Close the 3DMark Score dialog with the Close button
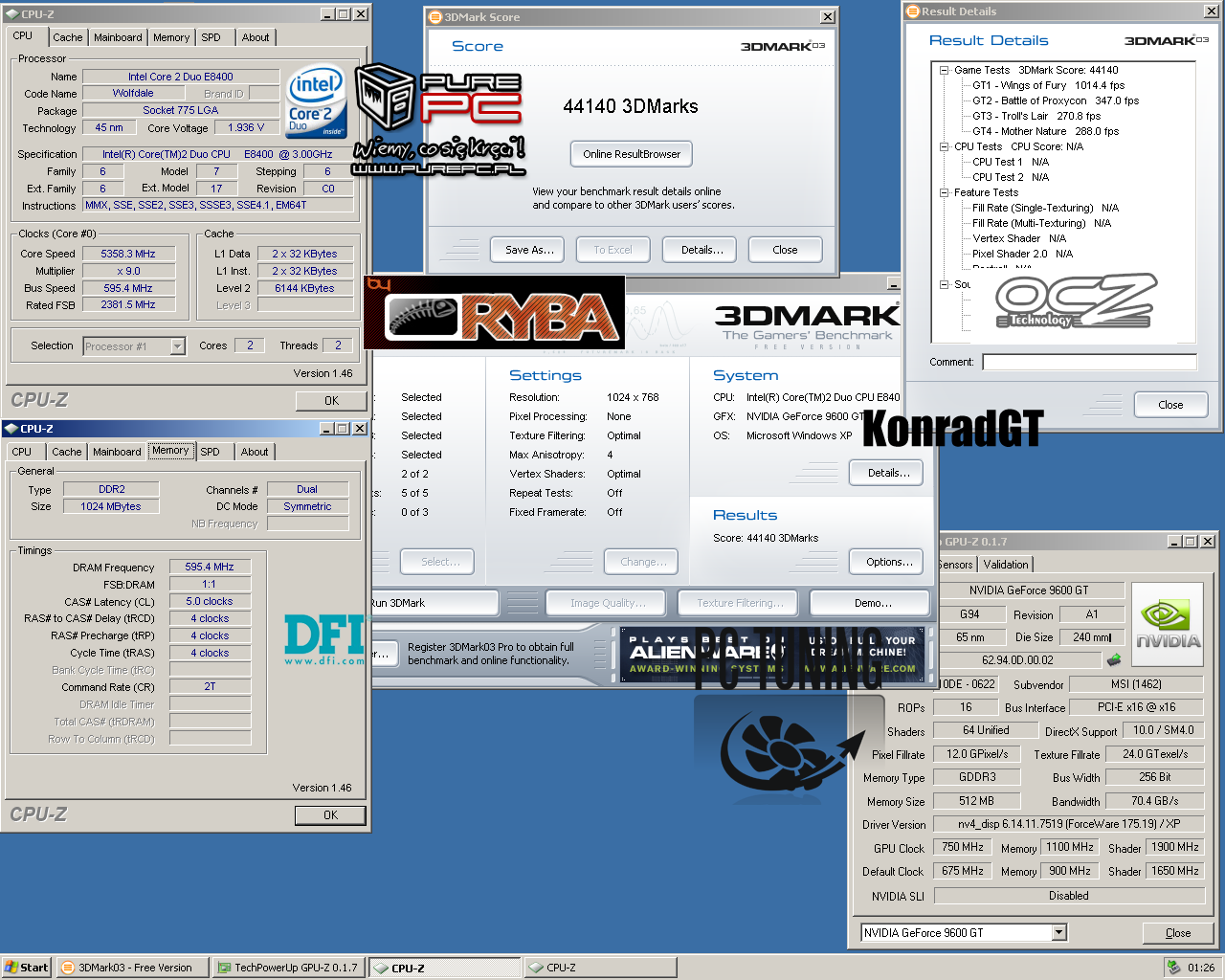1225x980 pixels. 785,250
